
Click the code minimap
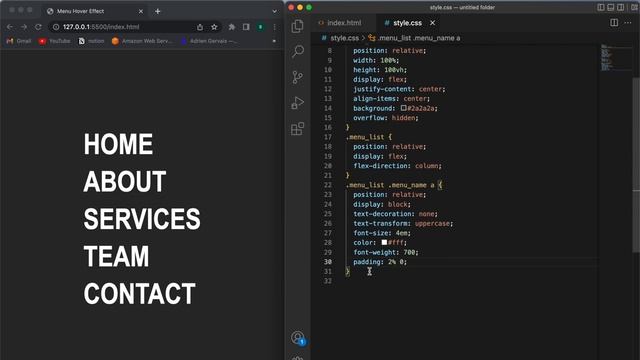(x=616, y=58)
